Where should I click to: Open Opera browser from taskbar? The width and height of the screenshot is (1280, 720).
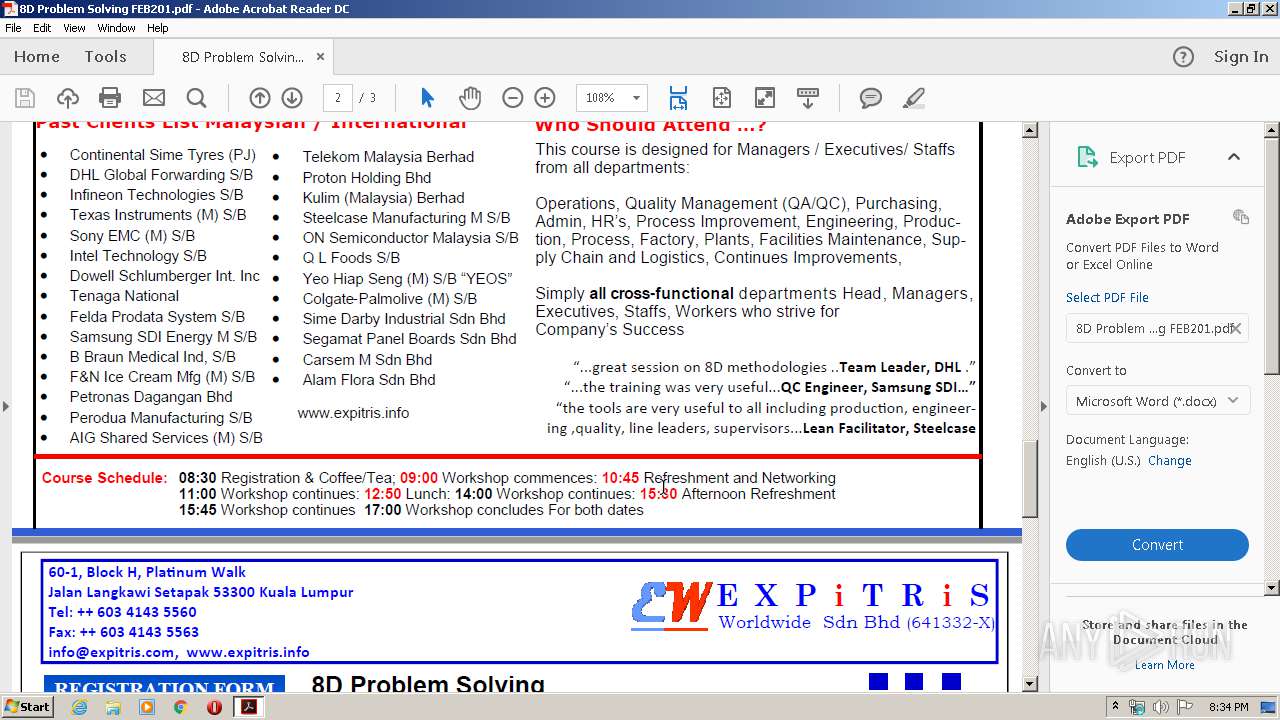coord(214,707)
